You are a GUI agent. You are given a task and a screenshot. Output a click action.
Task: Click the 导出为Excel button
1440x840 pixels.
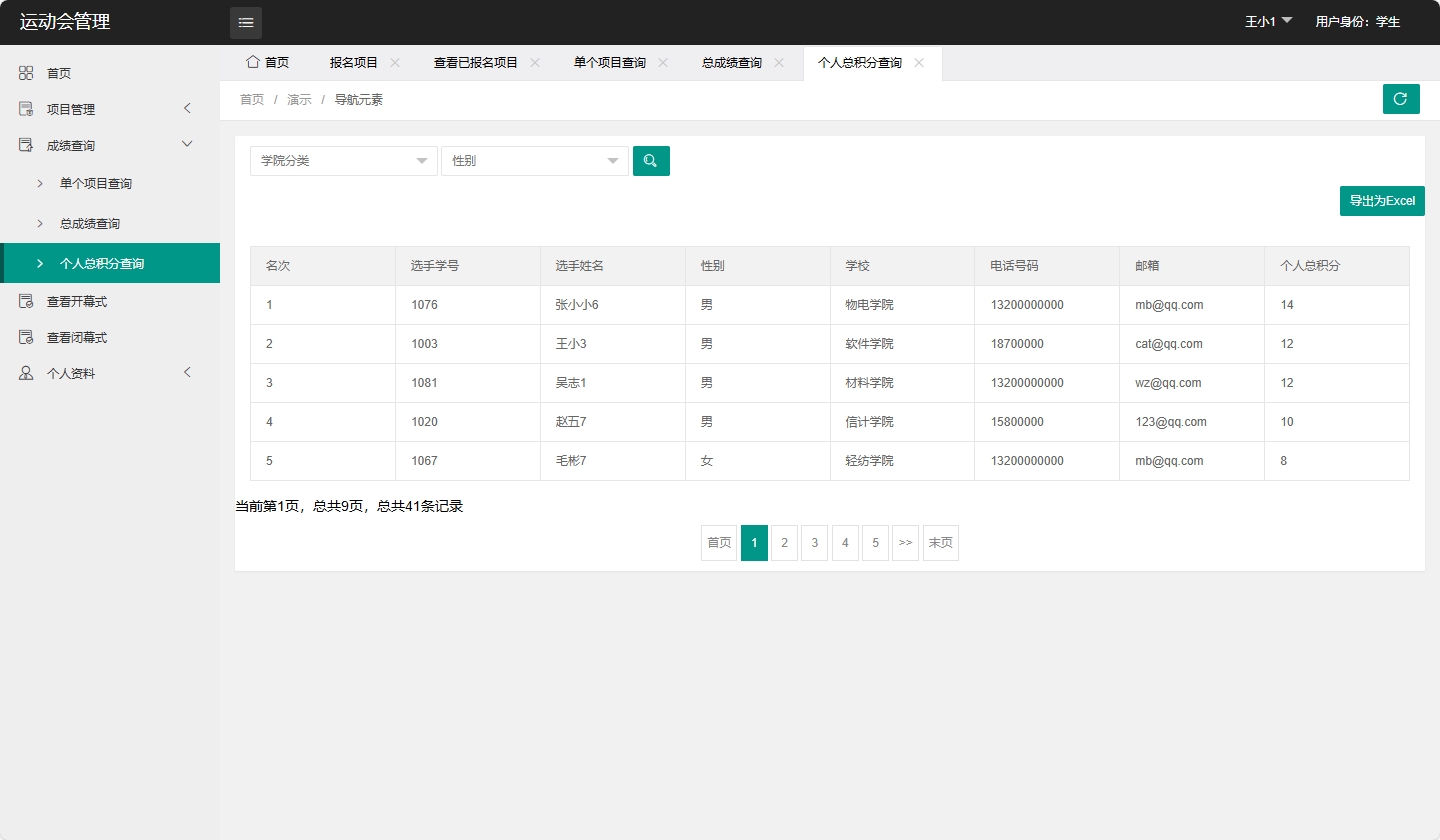1382,200
